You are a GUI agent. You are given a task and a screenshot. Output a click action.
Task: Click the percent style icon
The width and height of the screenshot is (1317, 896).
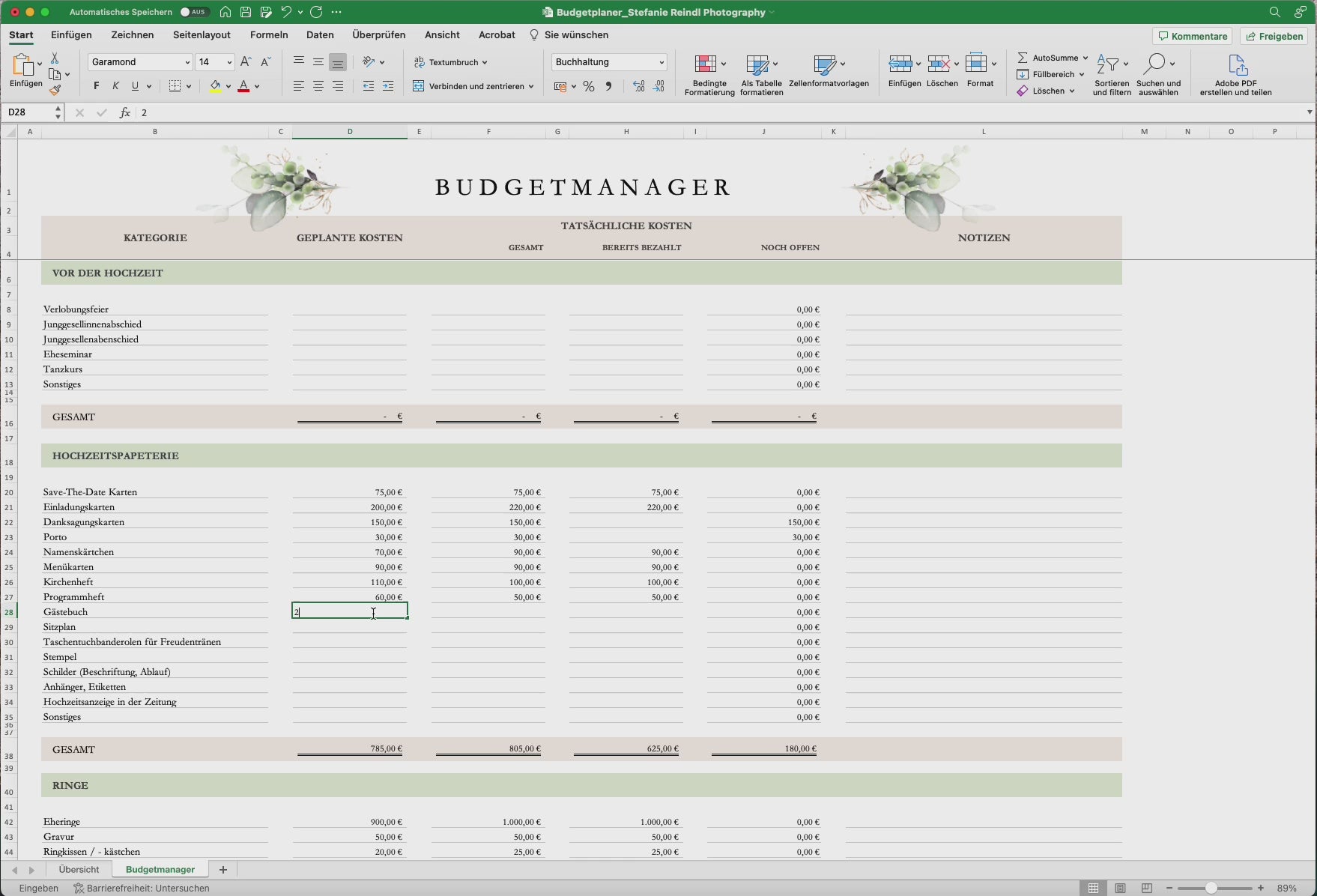589,87
